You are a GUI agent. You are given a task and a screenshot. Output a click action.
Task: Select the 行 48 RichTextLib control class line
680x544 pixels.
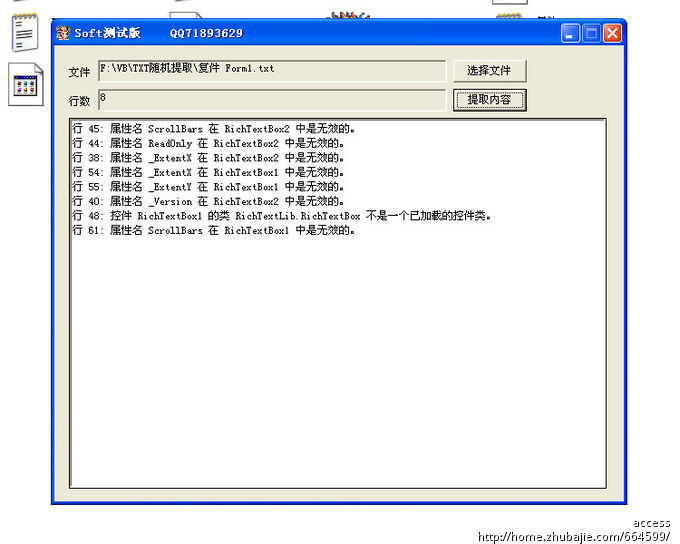(x=282, y=216)
